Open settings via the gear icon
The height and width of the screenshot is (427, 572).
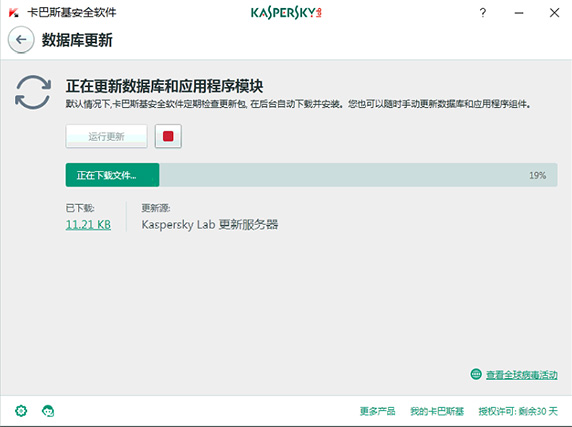pos(21,411)
